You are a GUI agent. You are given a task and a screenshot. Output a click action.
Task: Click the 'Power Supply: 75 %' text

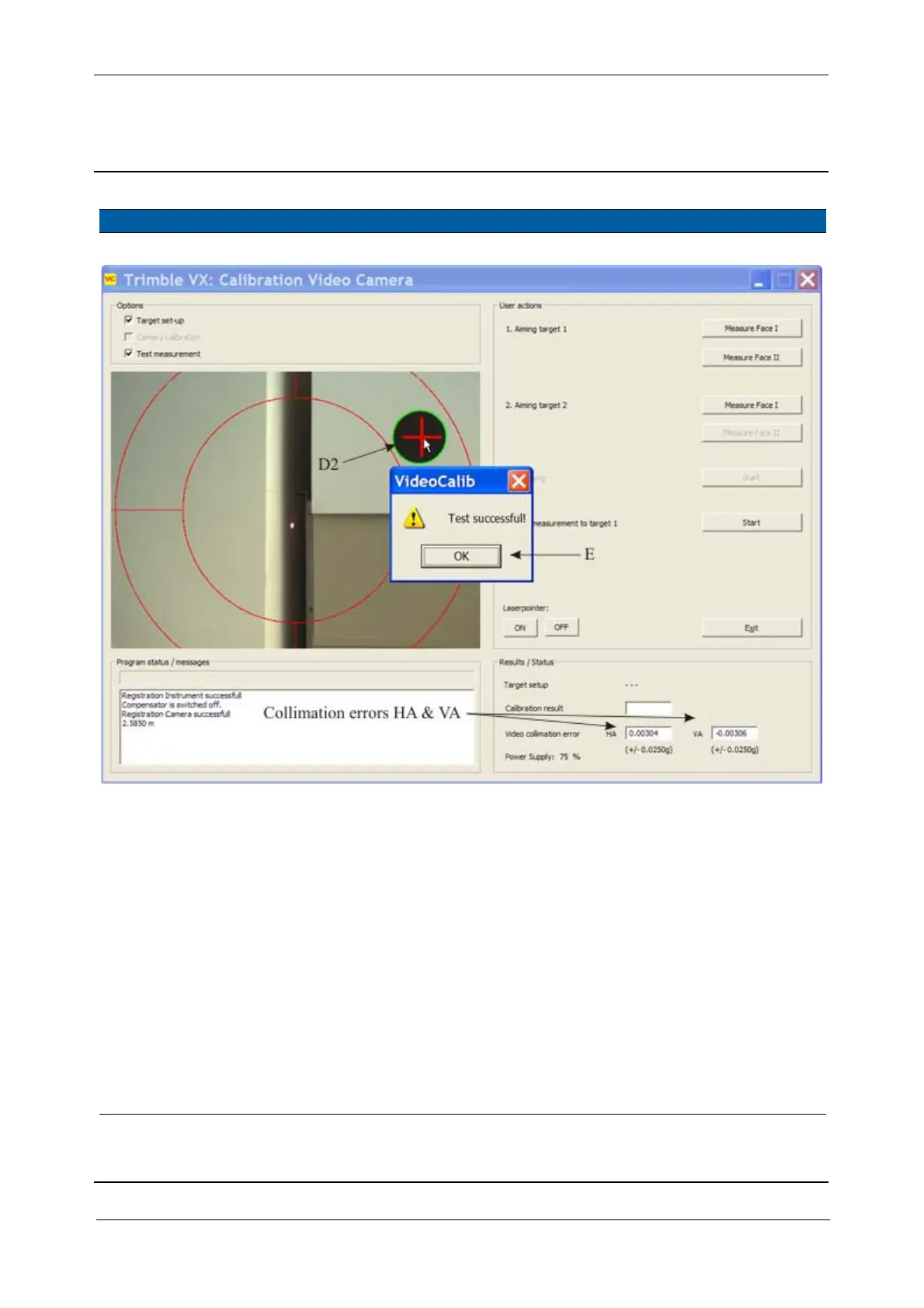click(543, 757)
